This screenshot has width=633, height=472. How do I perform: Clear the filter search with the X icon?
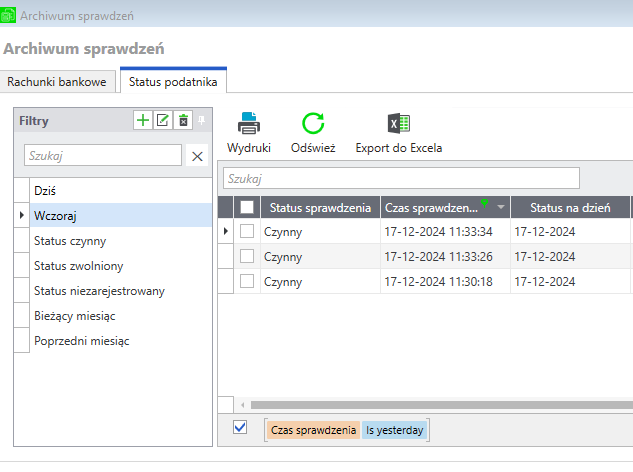point(197,156)
